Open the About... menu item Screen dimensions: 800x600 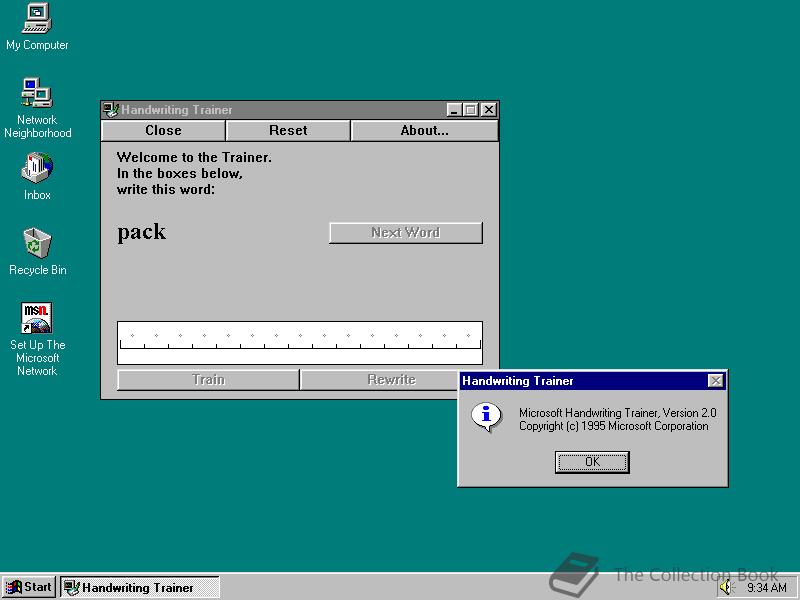(424, 130)
